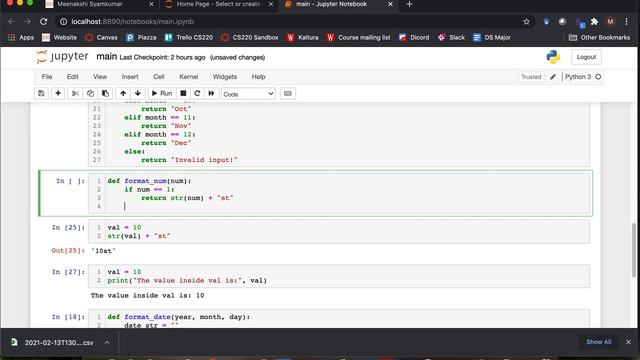
Task: Open the Course mailing list bookmark
Action: (x=358, y=38)
